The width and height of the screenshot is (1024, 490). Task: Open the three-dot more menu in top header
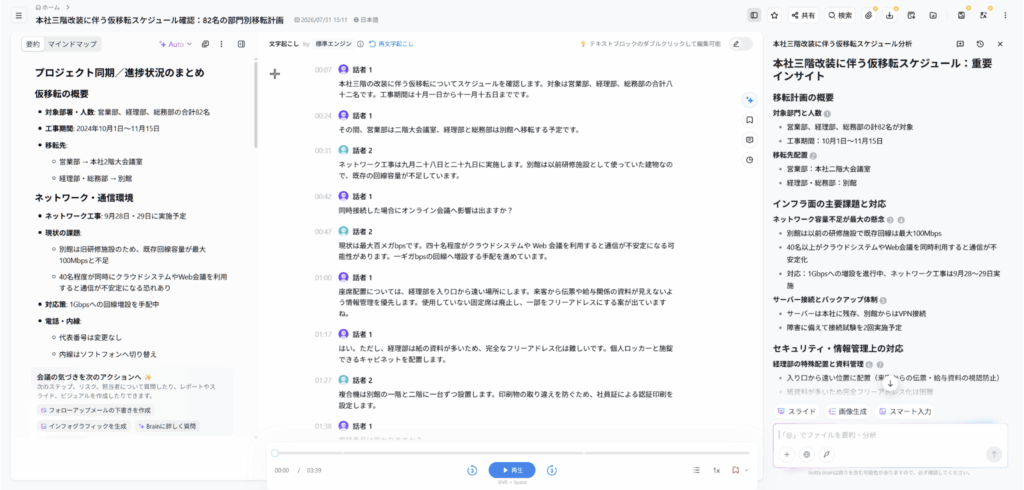[x=1005, y=15]
